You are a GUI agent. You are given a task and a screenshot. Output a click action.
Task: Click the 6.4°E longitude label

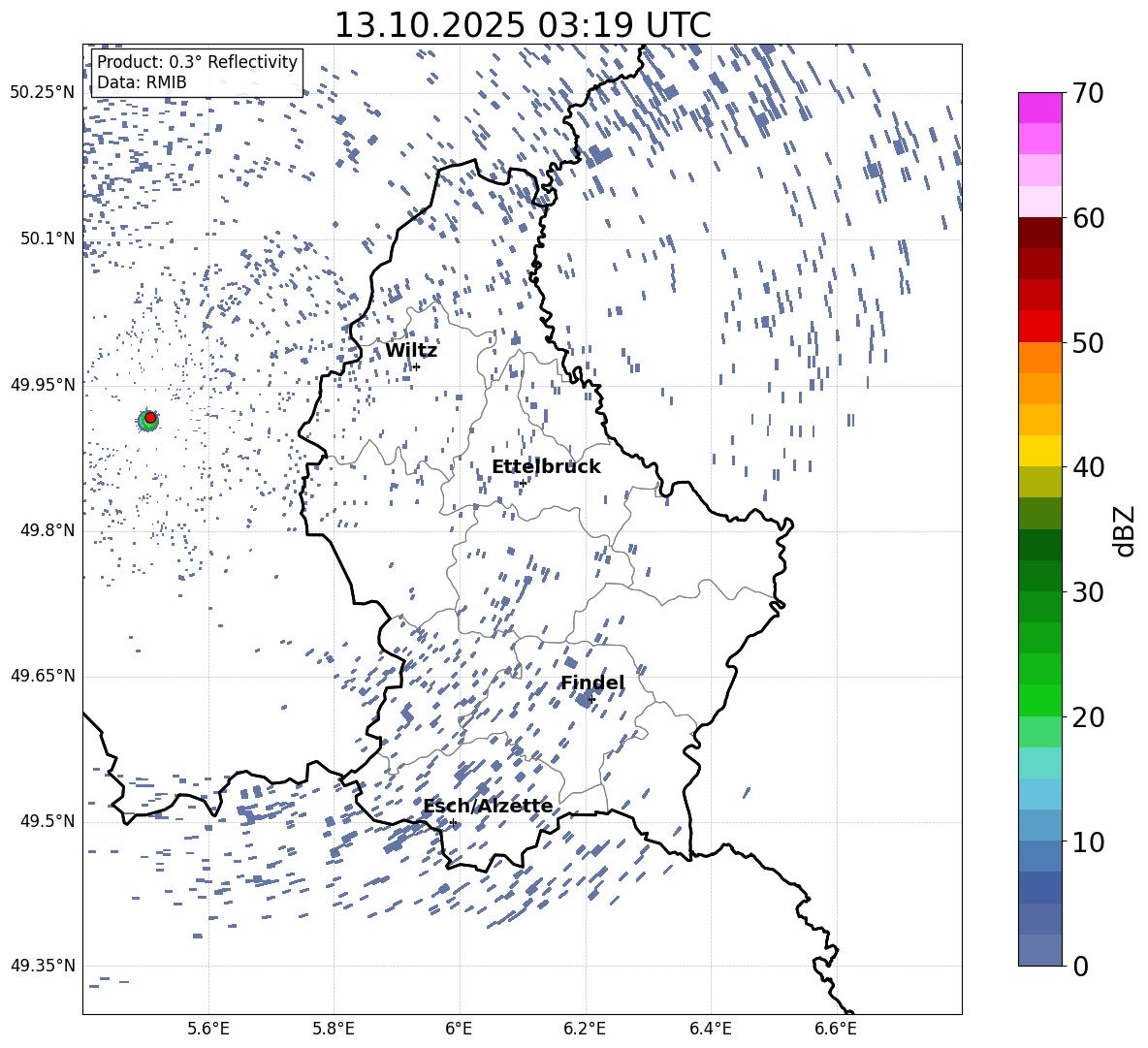pyautogui.click(x=710, y=1029)
